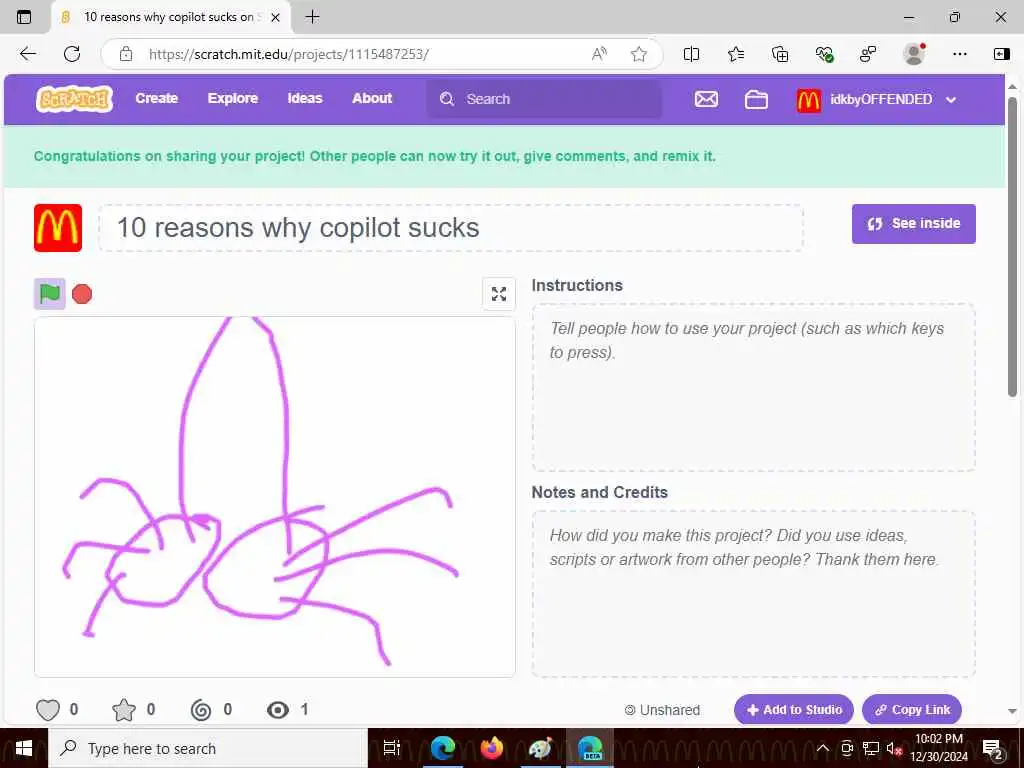Click the Add to Studio button
The height and width of the screenshot is (768, 1024).
(793, 710)
